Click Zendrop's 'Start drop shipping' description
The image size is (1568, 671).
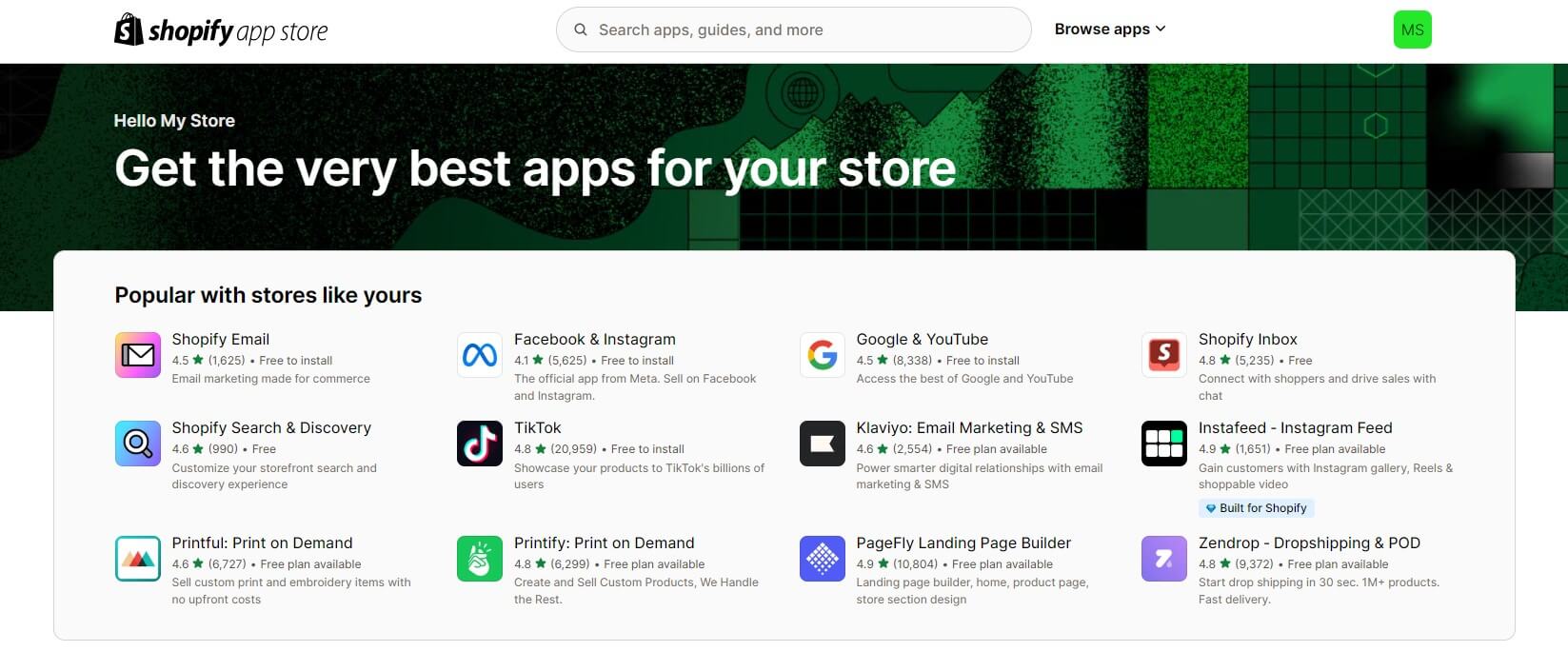click(x=1319, y=591)
